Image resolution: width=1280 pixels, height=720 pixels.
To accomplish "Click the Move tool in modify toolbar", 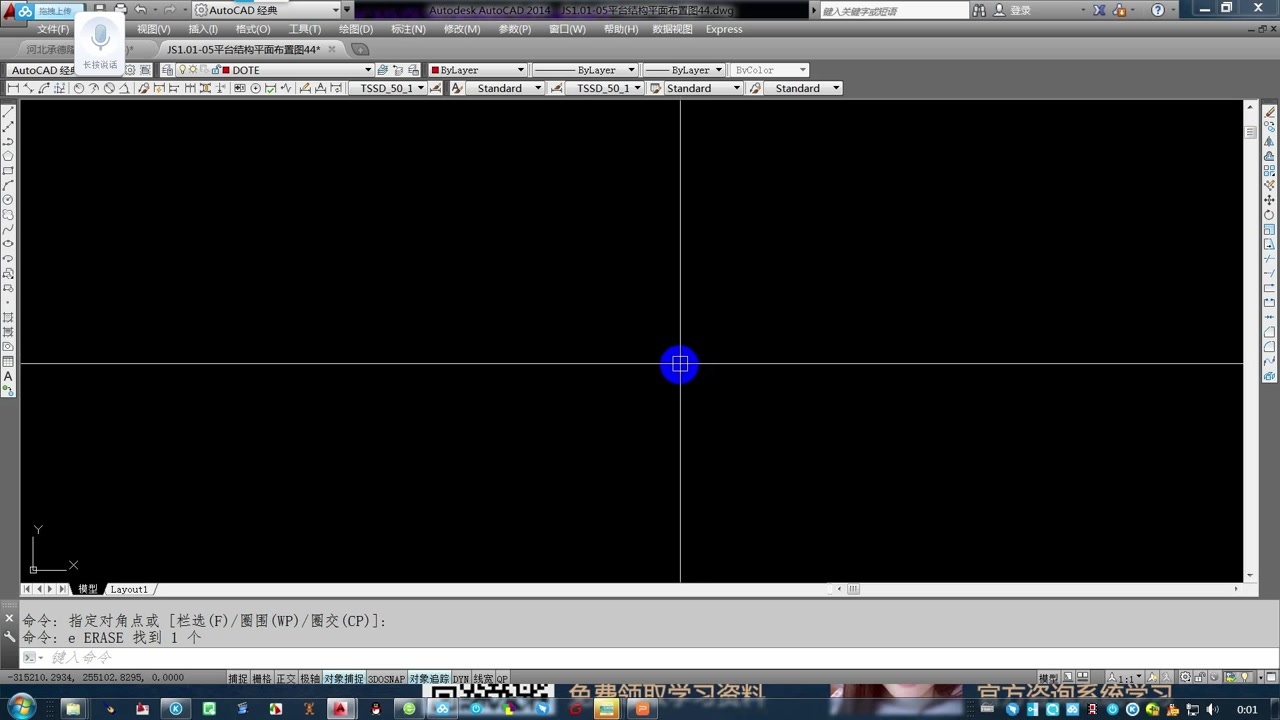I will 1270,200.
